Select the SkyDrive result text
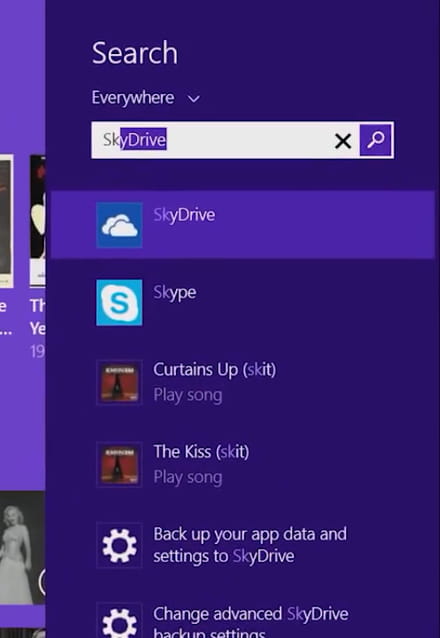The width and height of the screenshot is (440, 638). [184, 215]
